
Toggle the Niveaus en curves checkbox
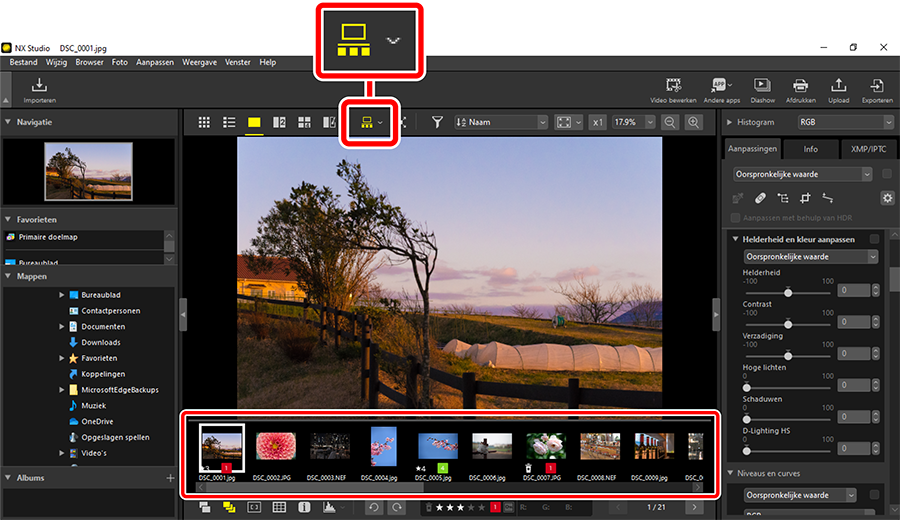[x=874, y=494]
